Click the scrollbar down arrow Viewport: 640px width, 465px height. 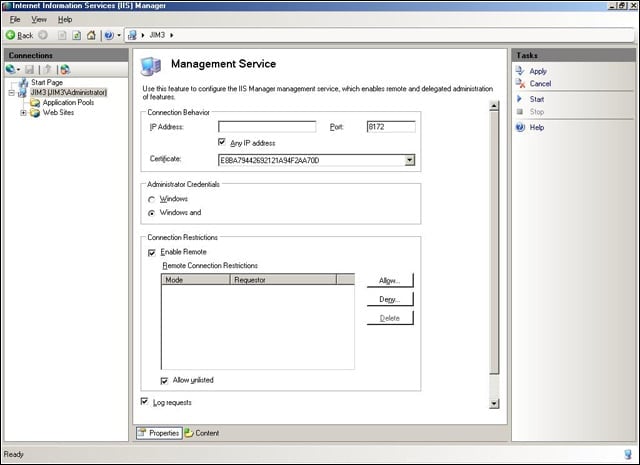pyautogui.click(x=494, y=404)
